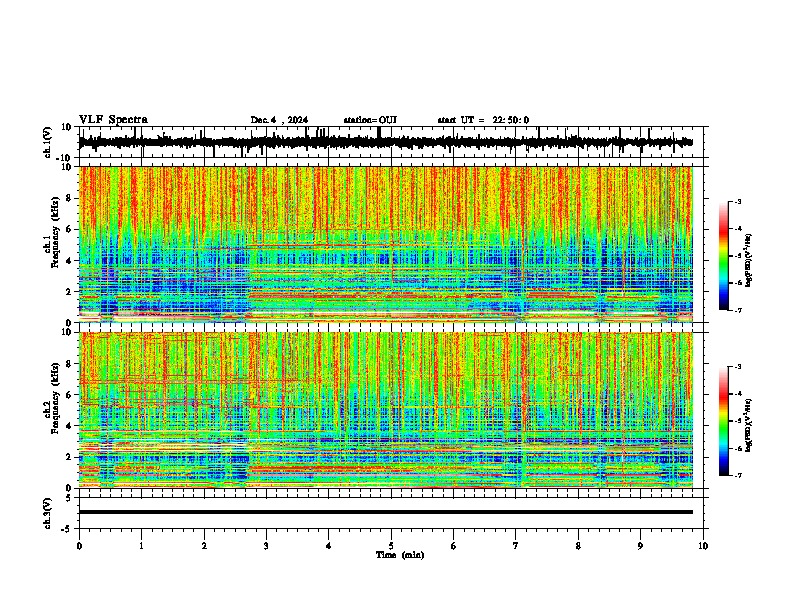The height and width of the screenshot is (612, 792).
Task: Click time axis tick label "7"
Action: [515, 546]
